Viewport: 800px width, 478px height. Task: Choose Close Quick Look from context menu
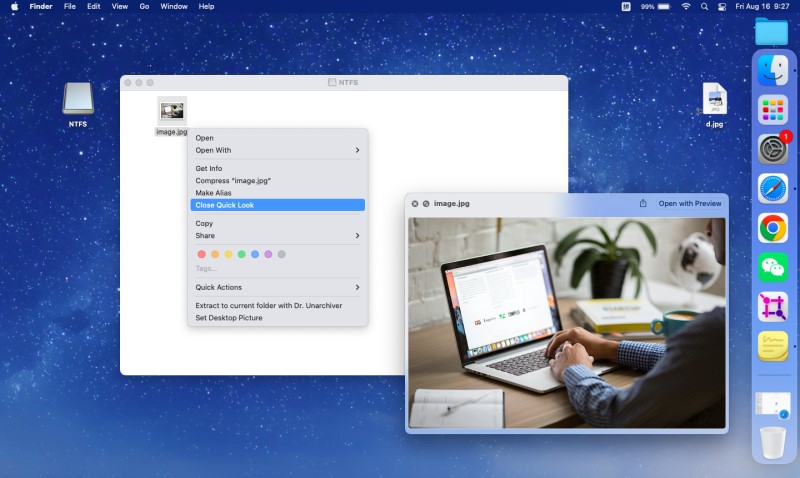(x=277, y=205)
